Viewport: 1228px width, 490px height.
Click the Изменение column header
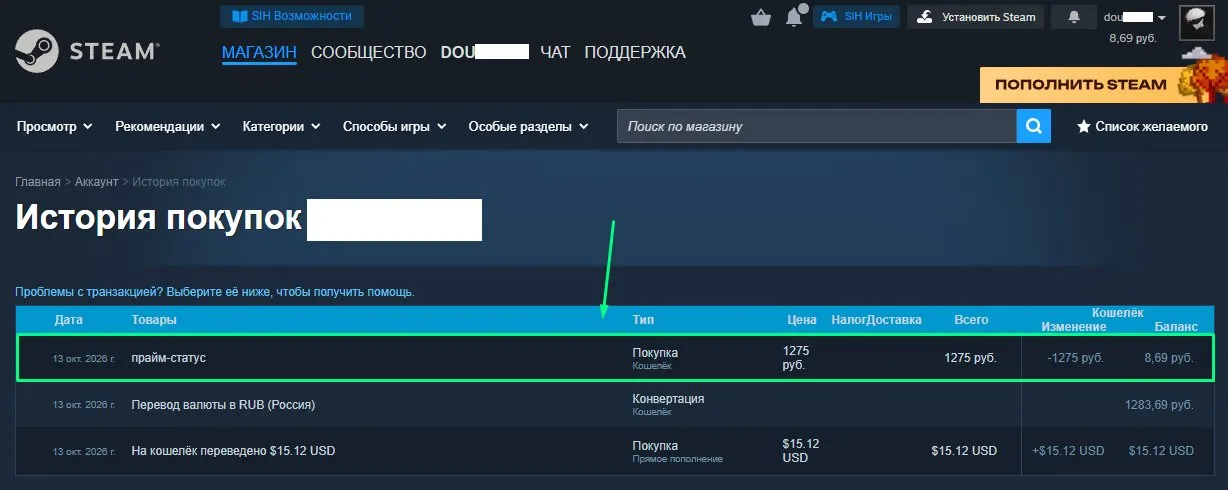tap(1073, 327)
